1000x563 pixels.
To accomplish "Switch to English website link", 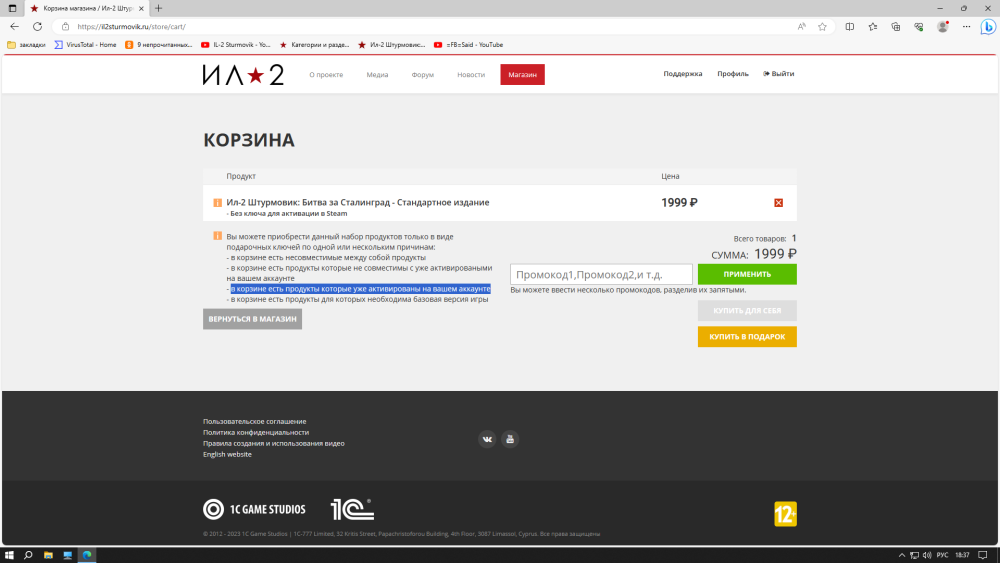I will point(227,455).
